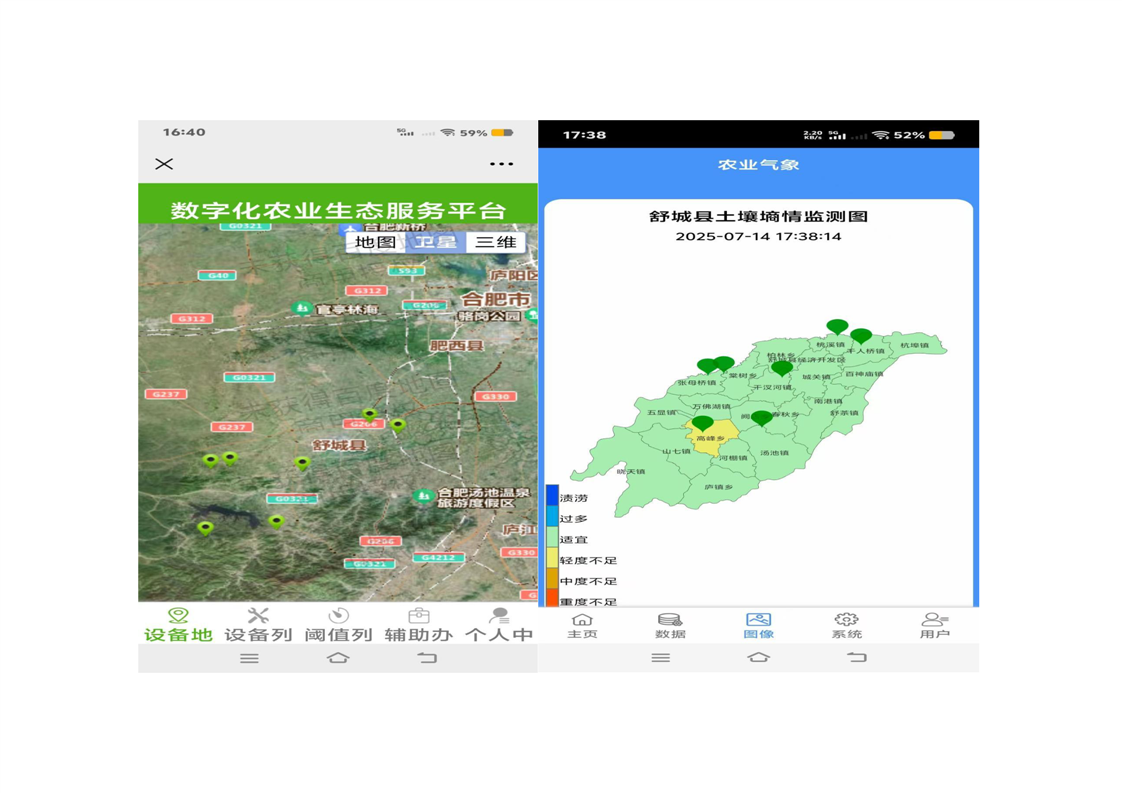This screenshot has width=1122, height=793.
Task: Switch map to 卫星 satellite view
Action: (436, 242)
